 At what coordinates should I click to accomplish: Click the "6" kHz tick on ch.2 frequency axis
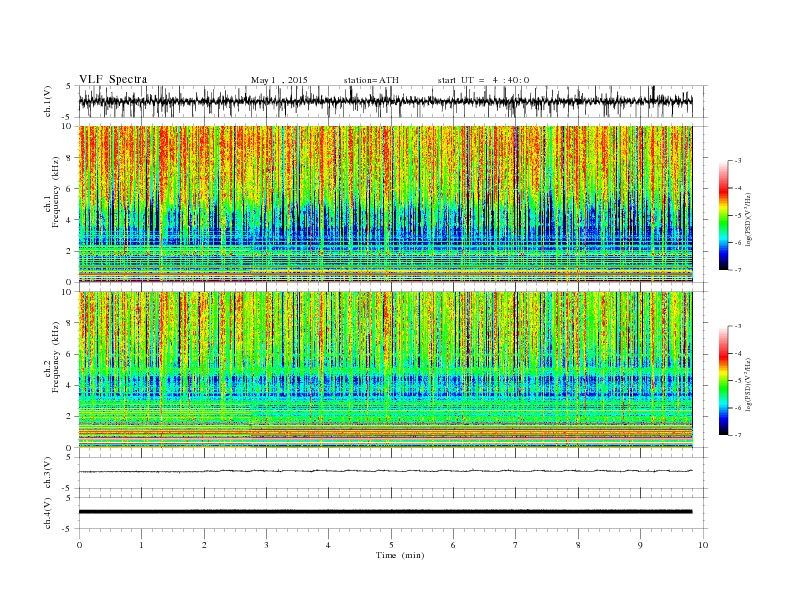point(69,354)
